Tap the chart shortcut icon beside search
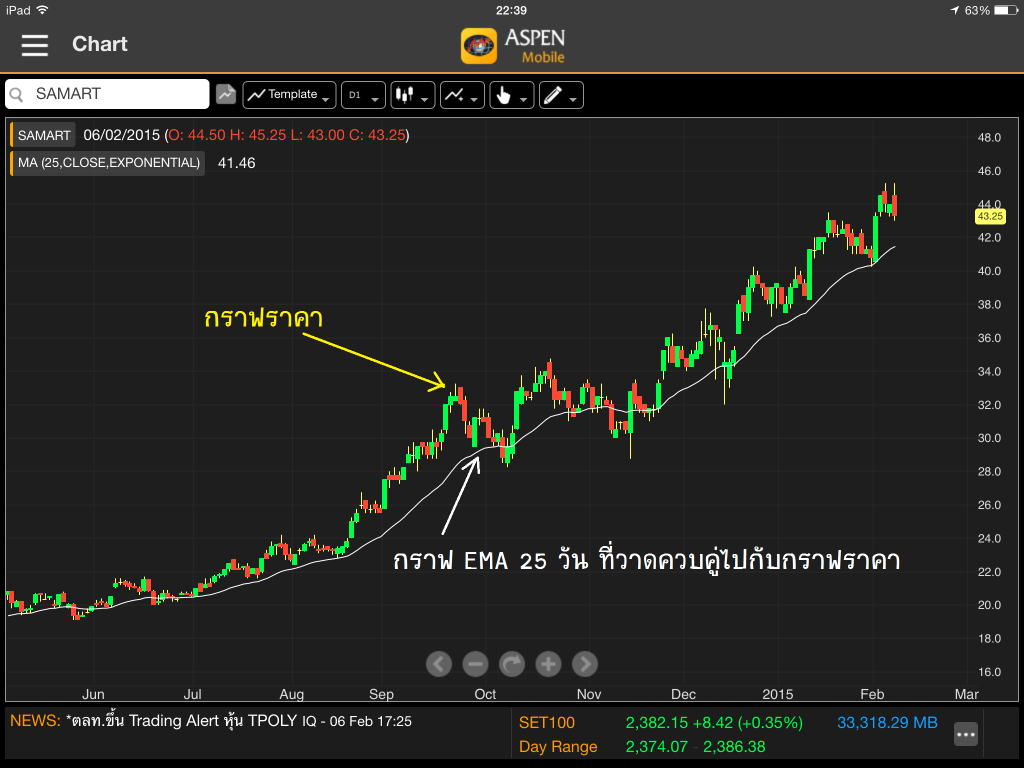This screenshot has height=768, width=1024. [x=226, y=94]
